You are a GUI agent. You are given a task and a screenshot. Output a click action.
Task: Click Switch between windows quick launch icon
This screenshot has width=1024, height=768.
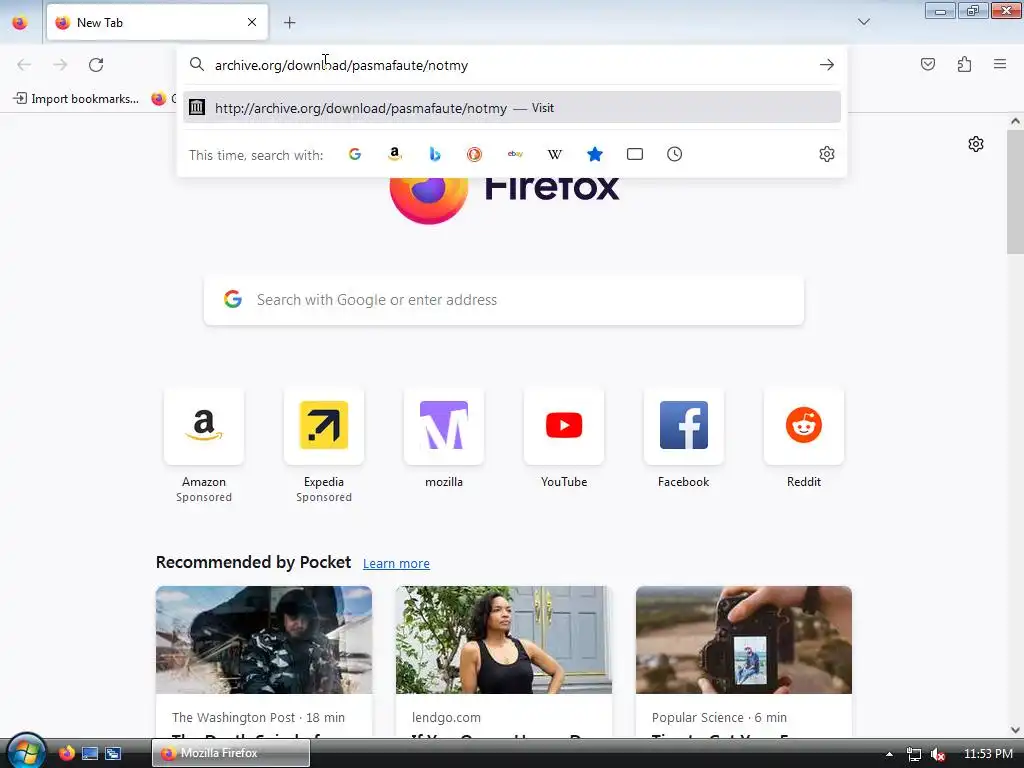(113, 753)
